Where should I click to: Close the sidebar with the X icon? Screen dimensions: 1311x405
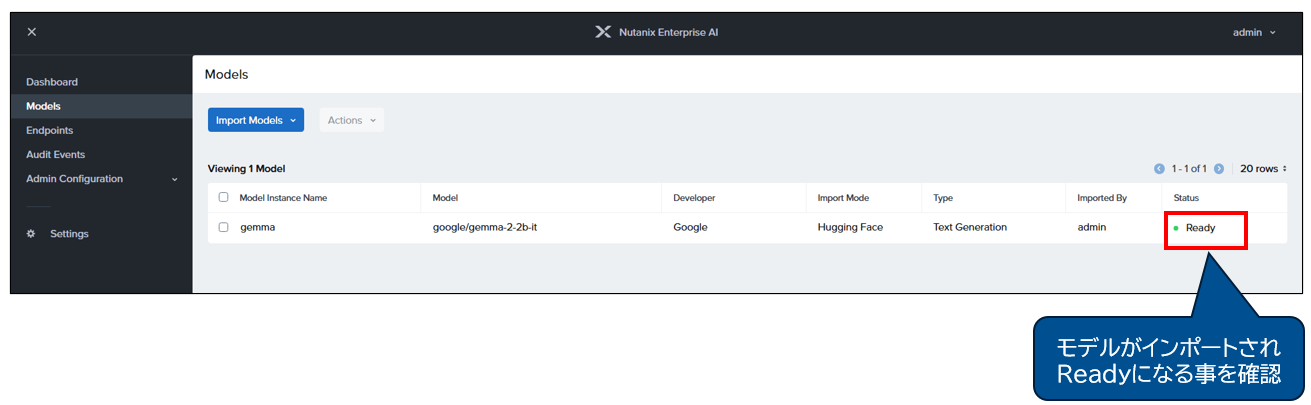pyautogui.click(x=32, y=32)
